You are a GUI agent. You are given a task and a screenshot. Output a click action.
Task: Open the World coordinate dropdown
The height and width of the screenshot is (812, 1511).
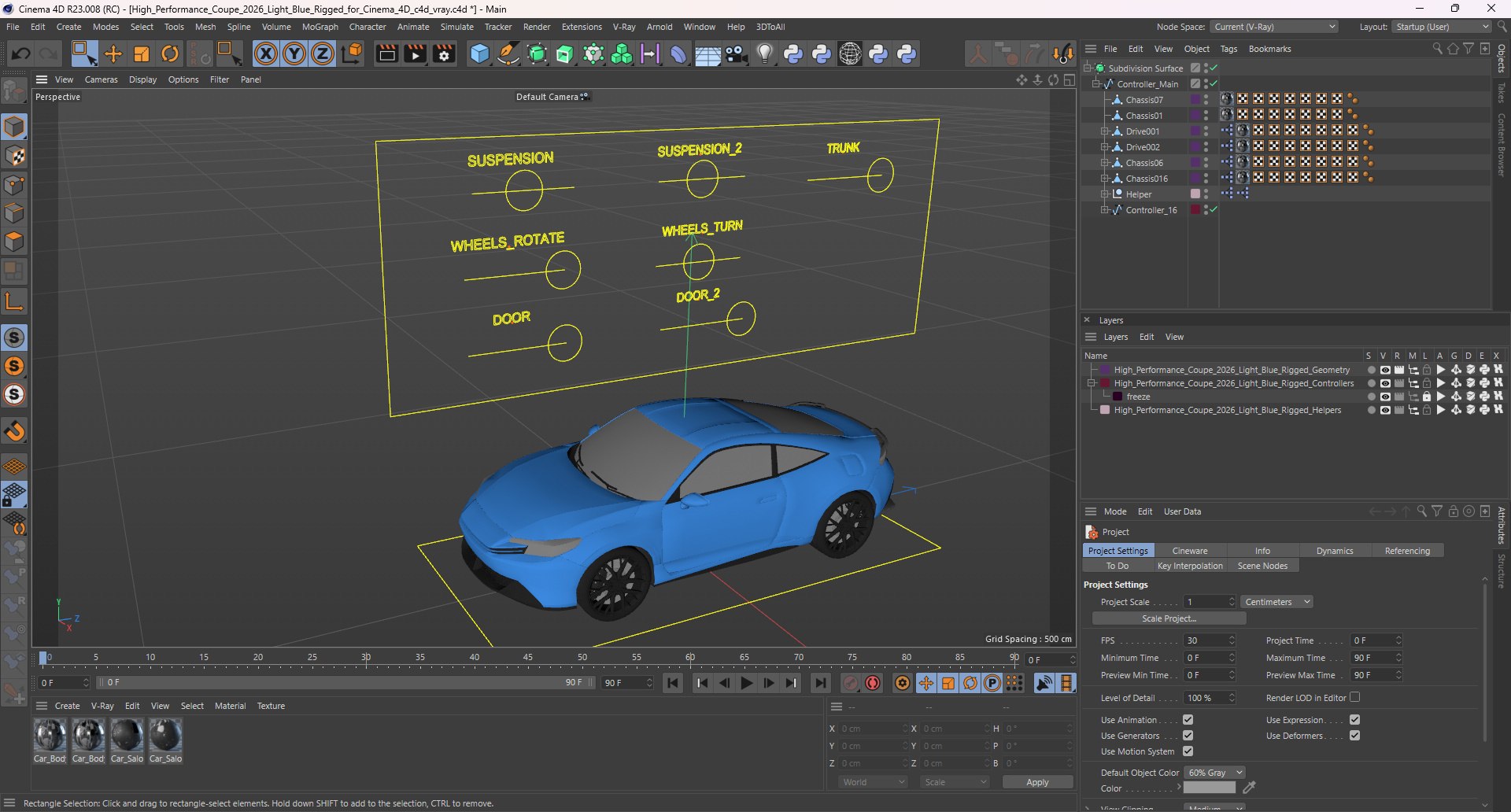click(x=874, y=782)
